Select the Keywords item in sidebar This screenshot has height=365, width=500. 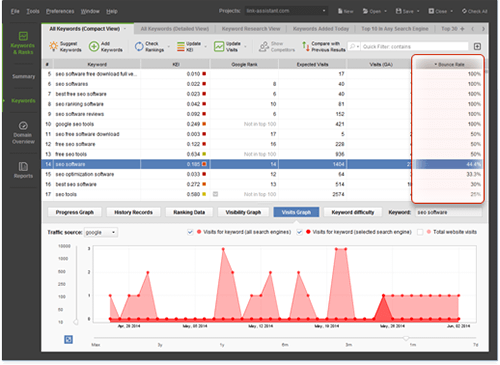pos(23,100)
